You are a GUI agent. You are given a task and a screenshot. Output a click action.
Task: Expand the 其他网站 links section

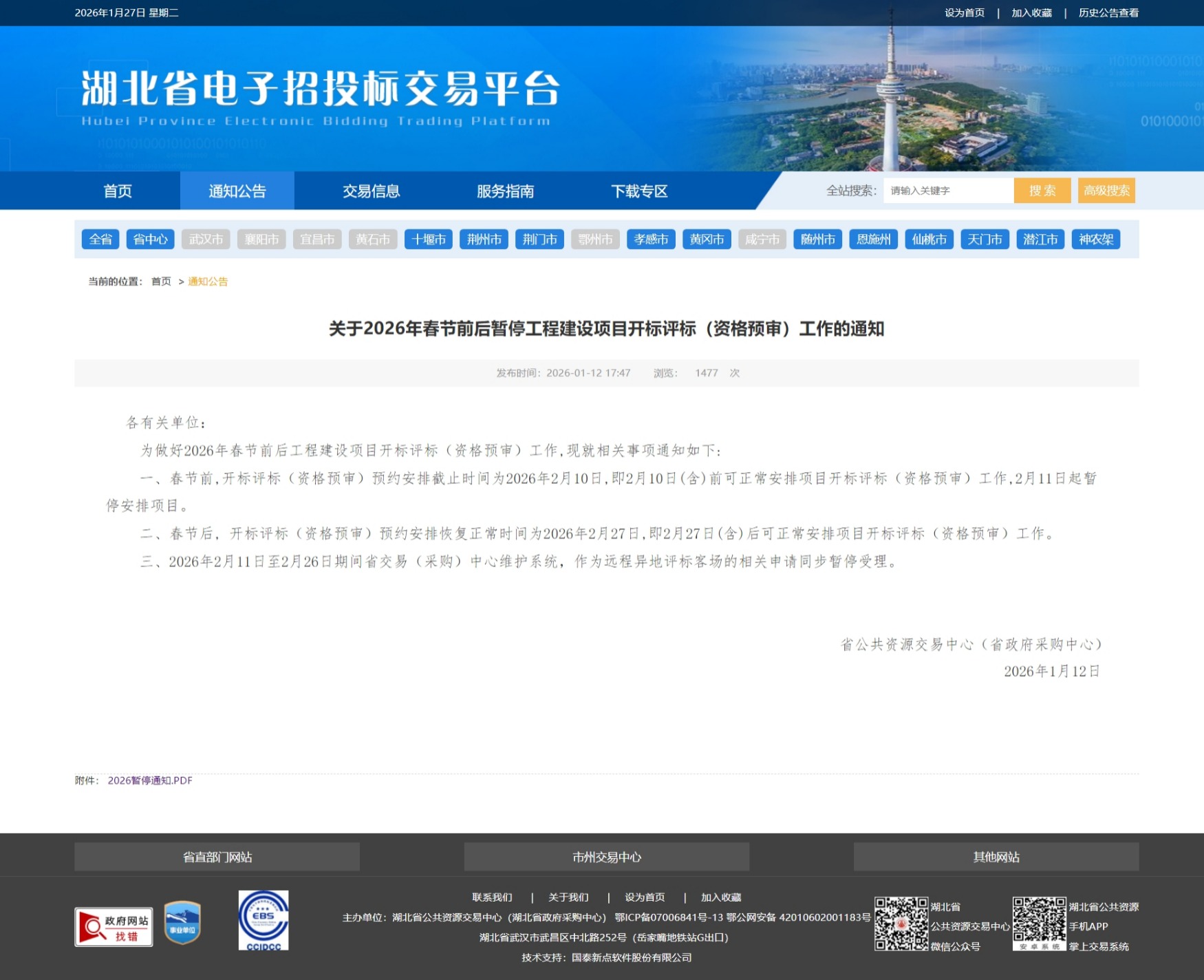(996, 857)
